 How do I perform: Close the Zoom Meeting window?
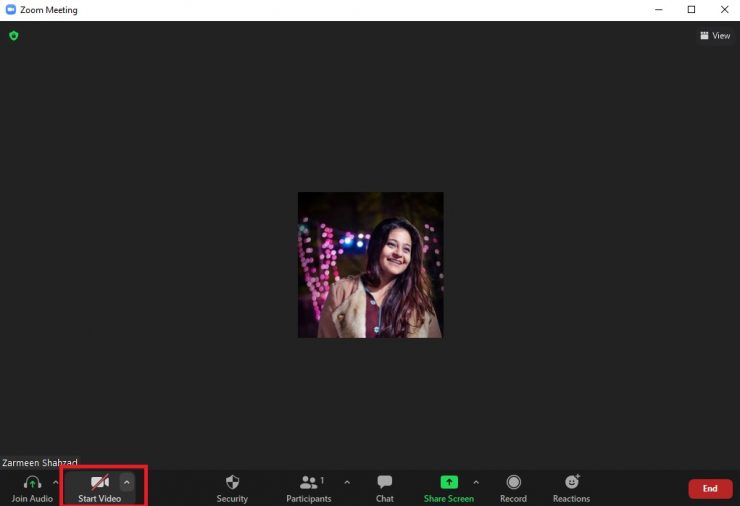pyautogui.click(x=724, y=9)
